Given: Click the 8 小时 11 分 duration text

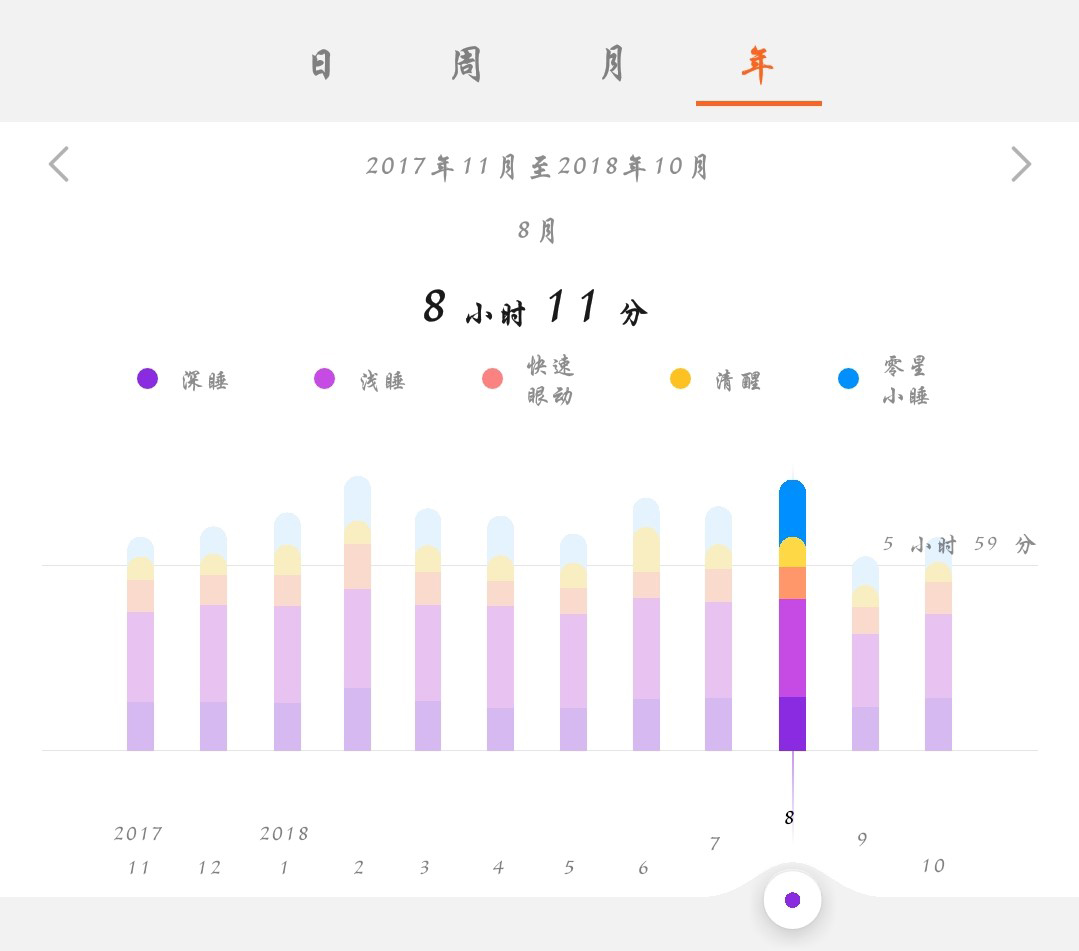Looking at the screenshot, I should [x=539, y=308].
